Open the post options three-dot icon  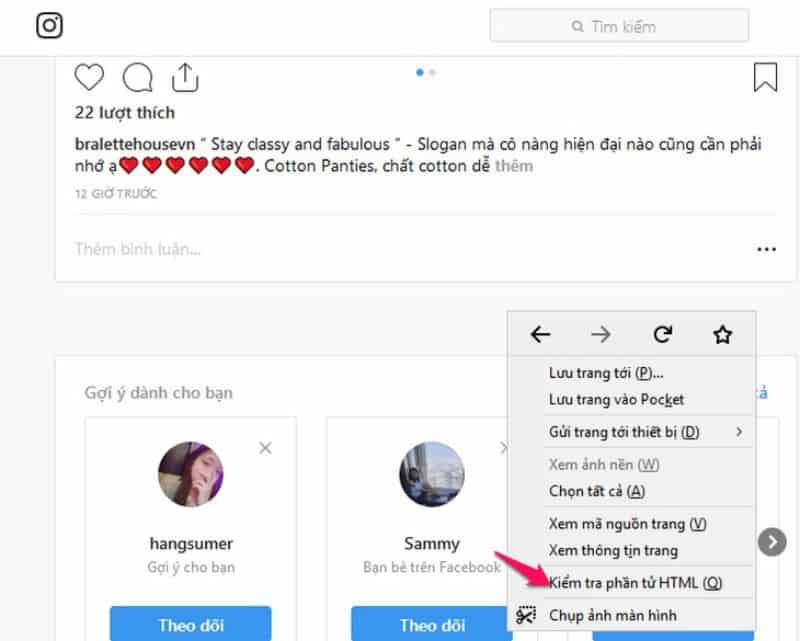(x=766, y=248)
